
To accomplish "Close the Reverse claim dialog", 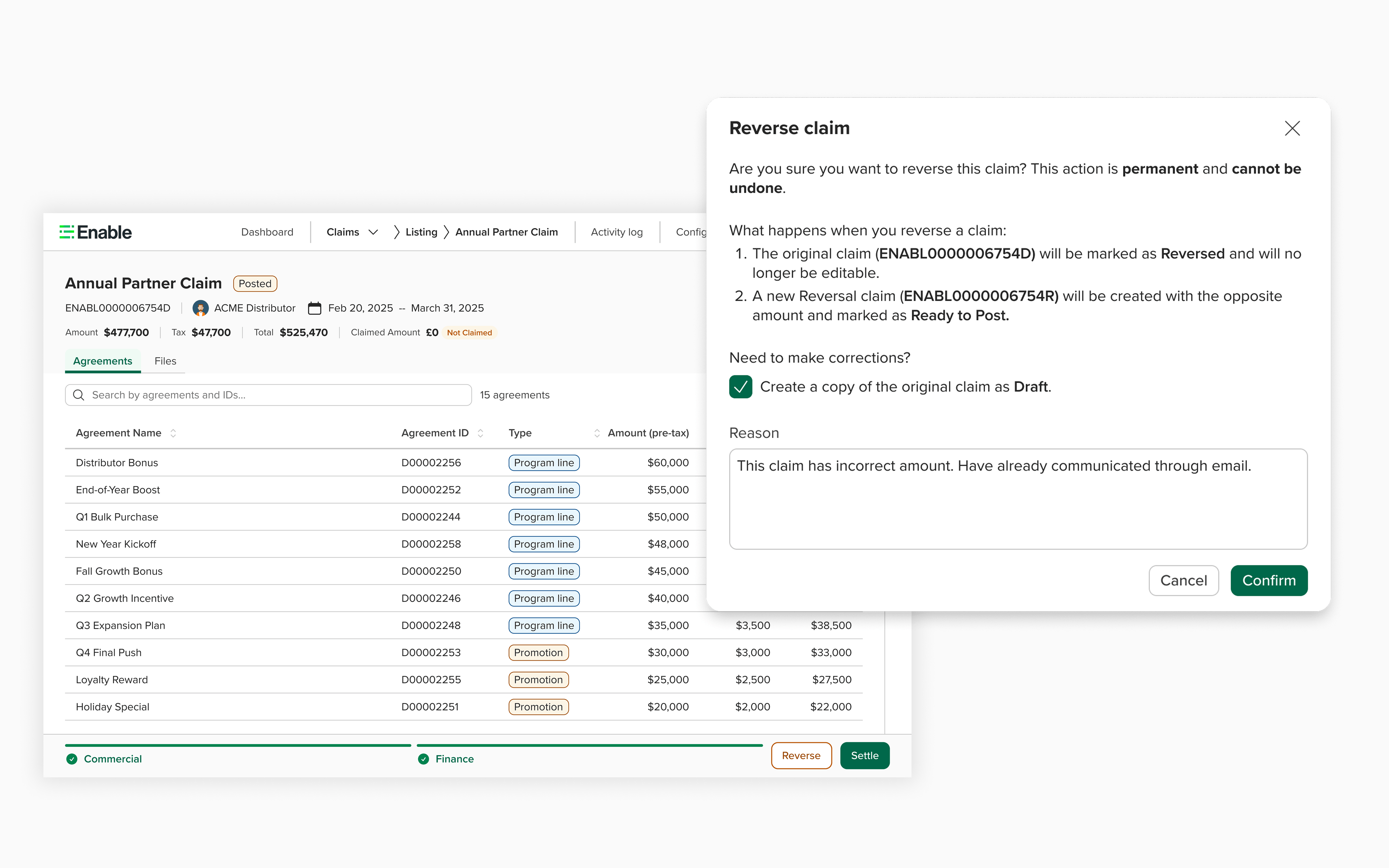I will click(x=1292, y=128).
